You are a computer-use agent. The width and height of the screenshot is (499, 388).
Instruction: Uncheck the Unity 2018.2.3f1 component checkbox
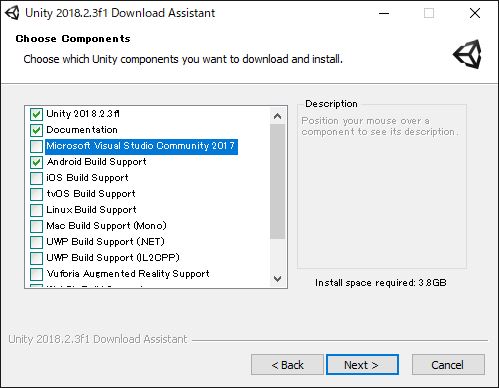(x=36, y=114)
